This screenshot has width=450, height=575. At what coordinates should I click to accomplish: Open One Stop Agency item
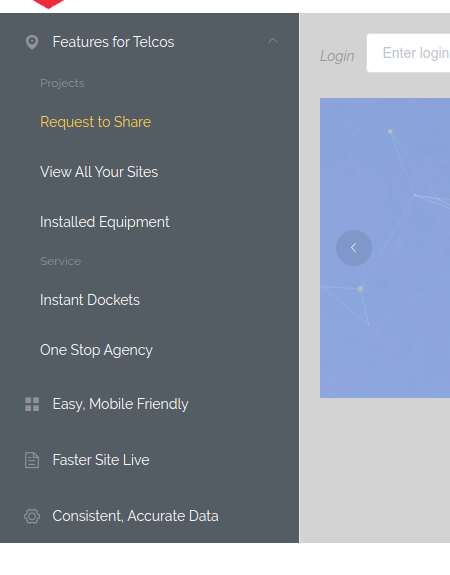[96, 350]
